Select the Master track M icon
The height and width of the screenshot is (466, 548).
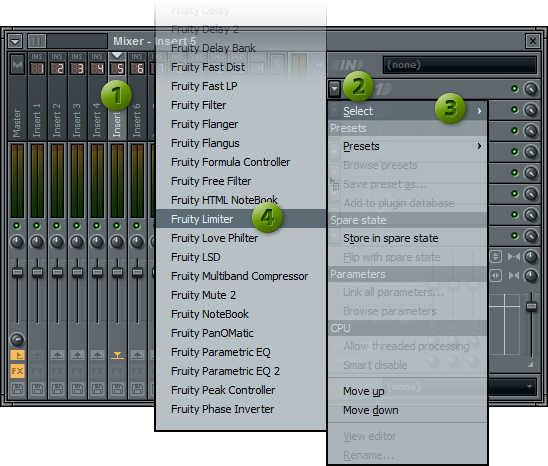17,64
